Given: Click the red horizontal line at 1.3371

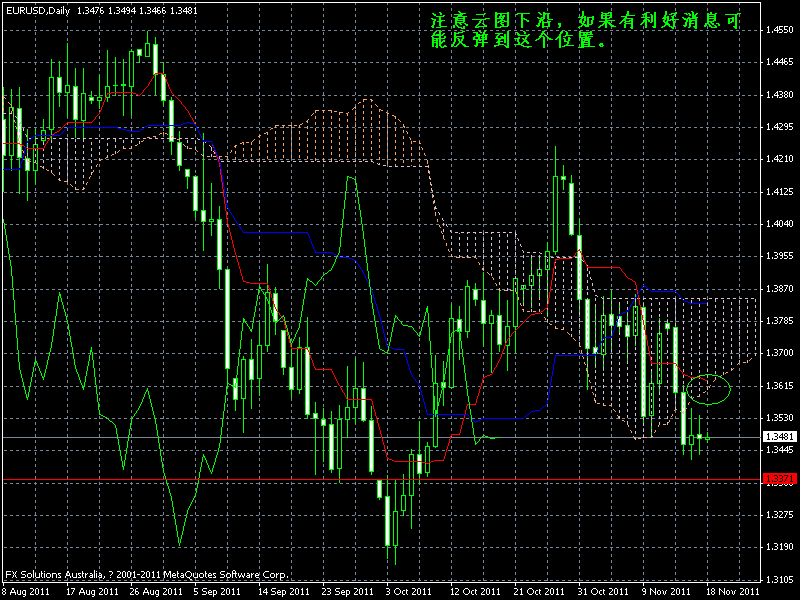Looking at the screenshot, I should 382,480.
